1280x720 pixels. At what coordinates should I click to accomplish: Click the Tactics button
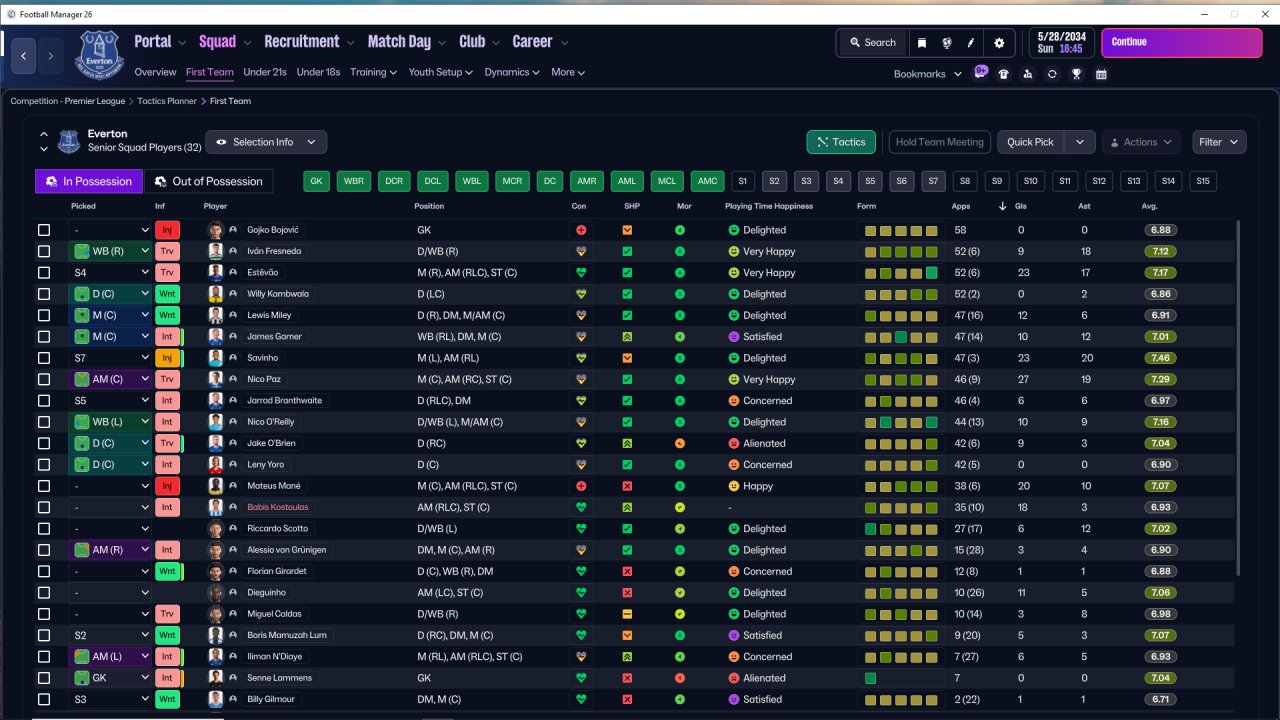841,142
